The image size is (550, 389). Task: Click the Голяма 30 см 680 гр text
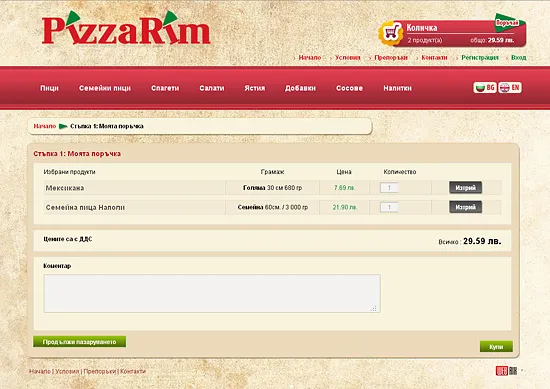273,188
